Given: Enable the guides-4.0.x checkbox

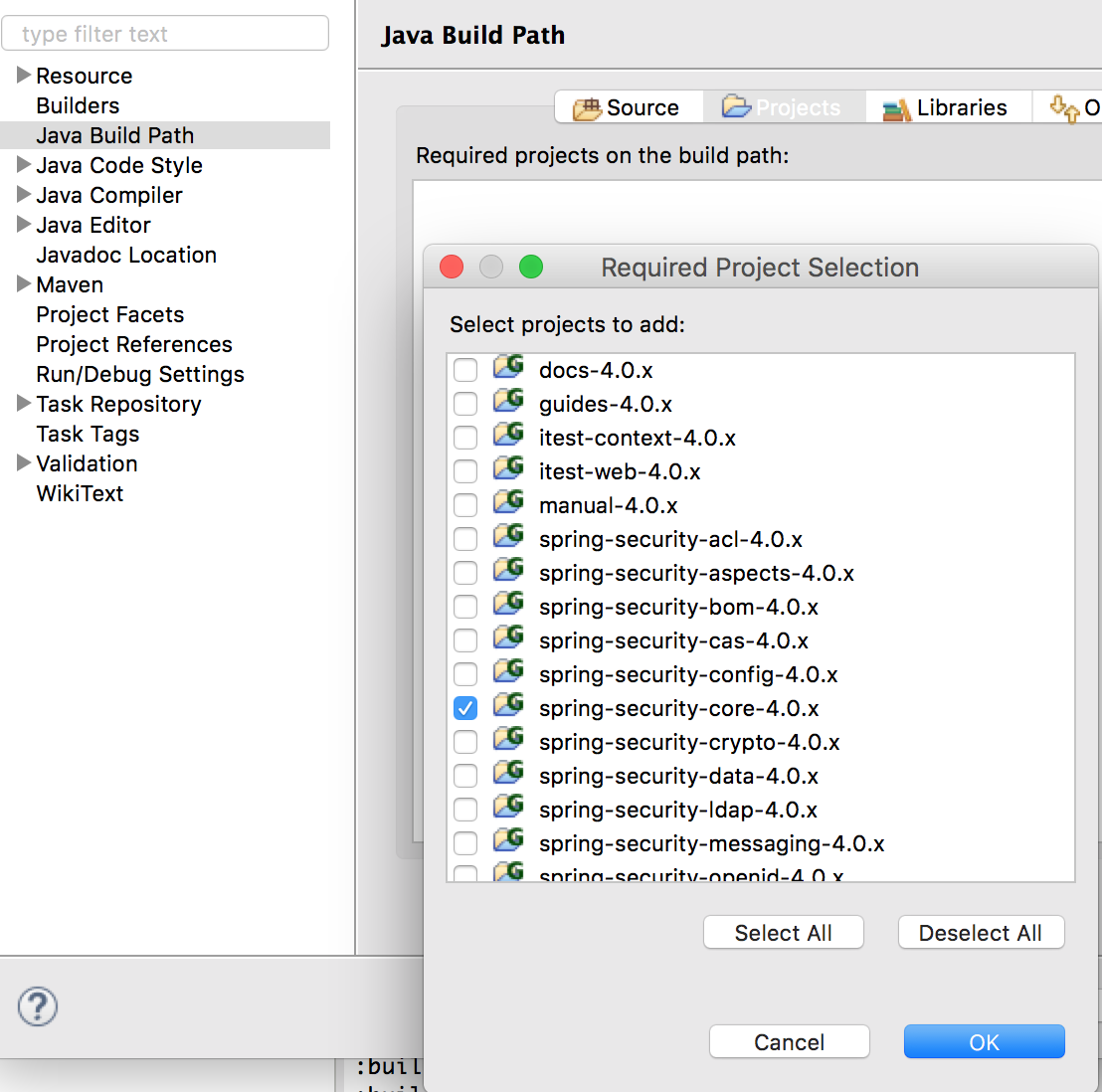Looking at the screenshot, I should [x=465, y=404].
